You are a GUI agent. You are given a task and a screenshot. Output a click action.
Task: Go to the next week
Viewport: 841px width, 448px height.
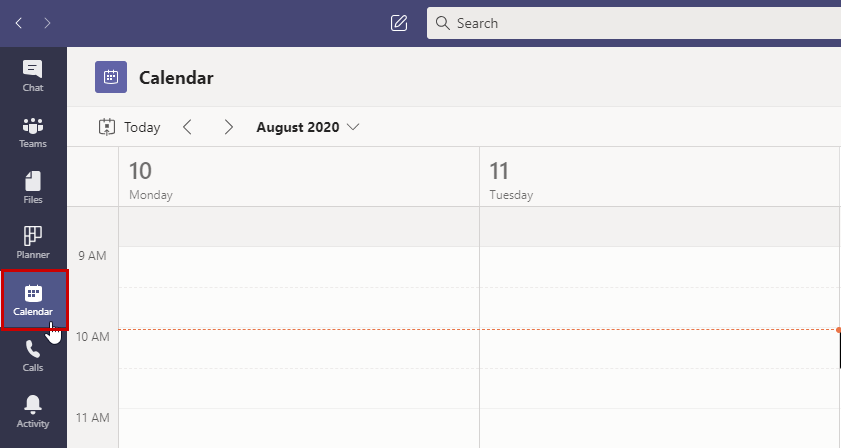click(x=229, y=127)
